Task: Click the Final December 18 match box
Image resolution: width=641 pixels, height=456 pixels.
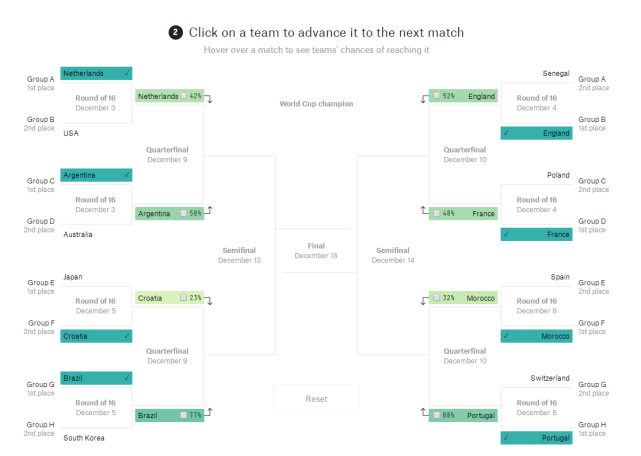Action: (x=316, y=250)
